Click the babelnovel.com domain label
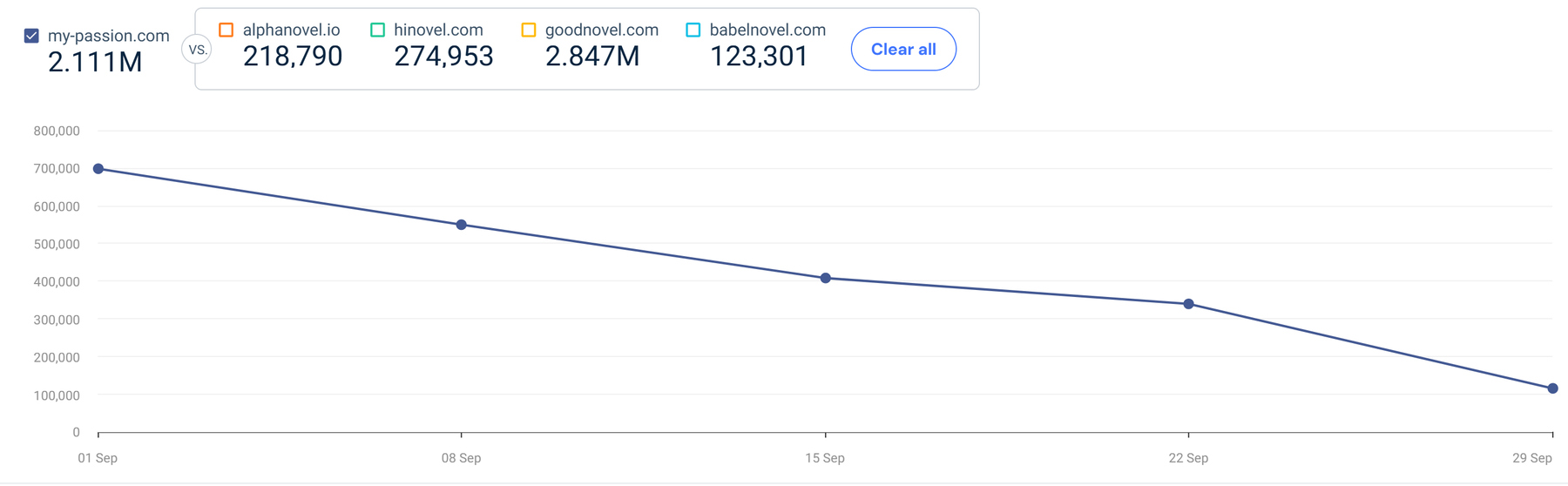Image resolution: width=1568 pixels, height=486 pixels. point(767,30)
